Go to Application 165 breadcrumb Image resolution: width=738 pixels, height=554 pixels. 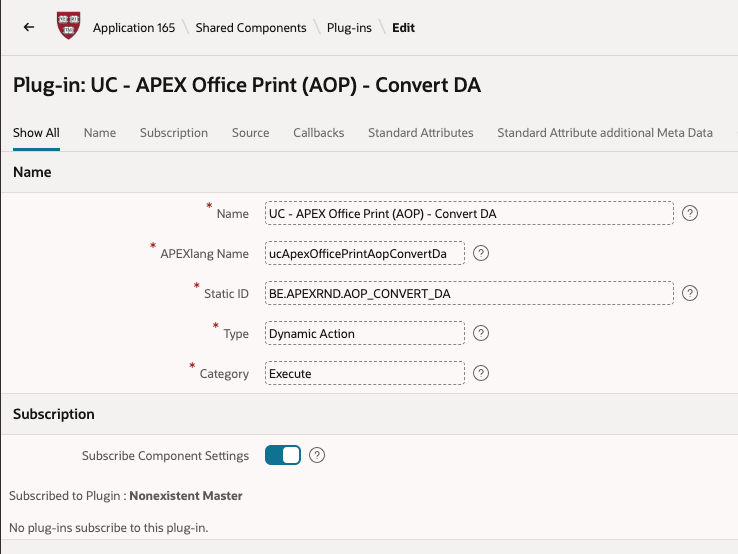(x=134, y=28)
